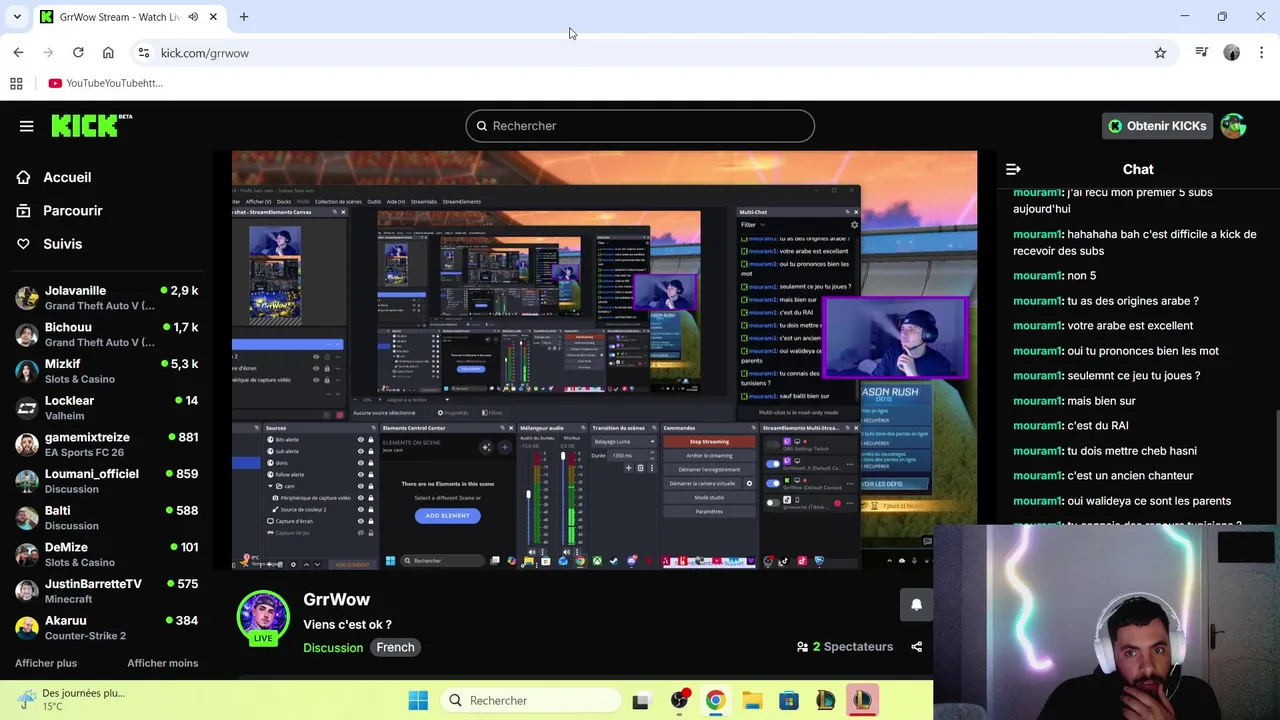Click the browser home button

pyautogui.click(x=108, y=53)
